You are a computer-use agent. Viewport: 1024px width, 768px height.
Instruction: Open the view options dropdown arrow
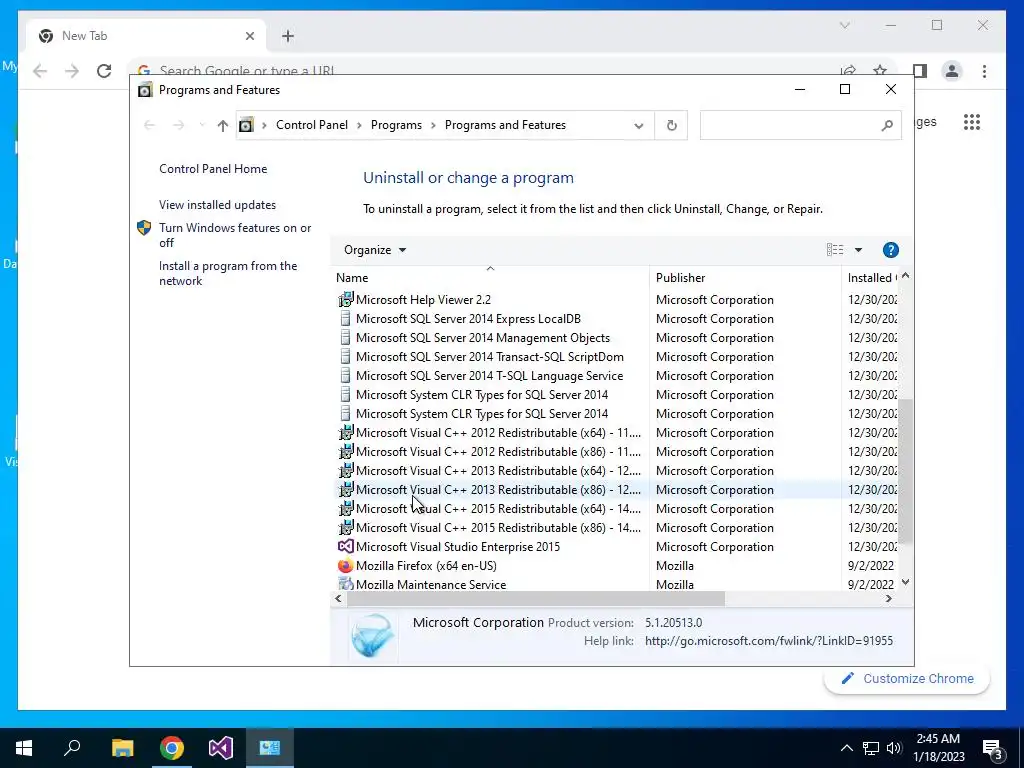click(x=858, y=250)
